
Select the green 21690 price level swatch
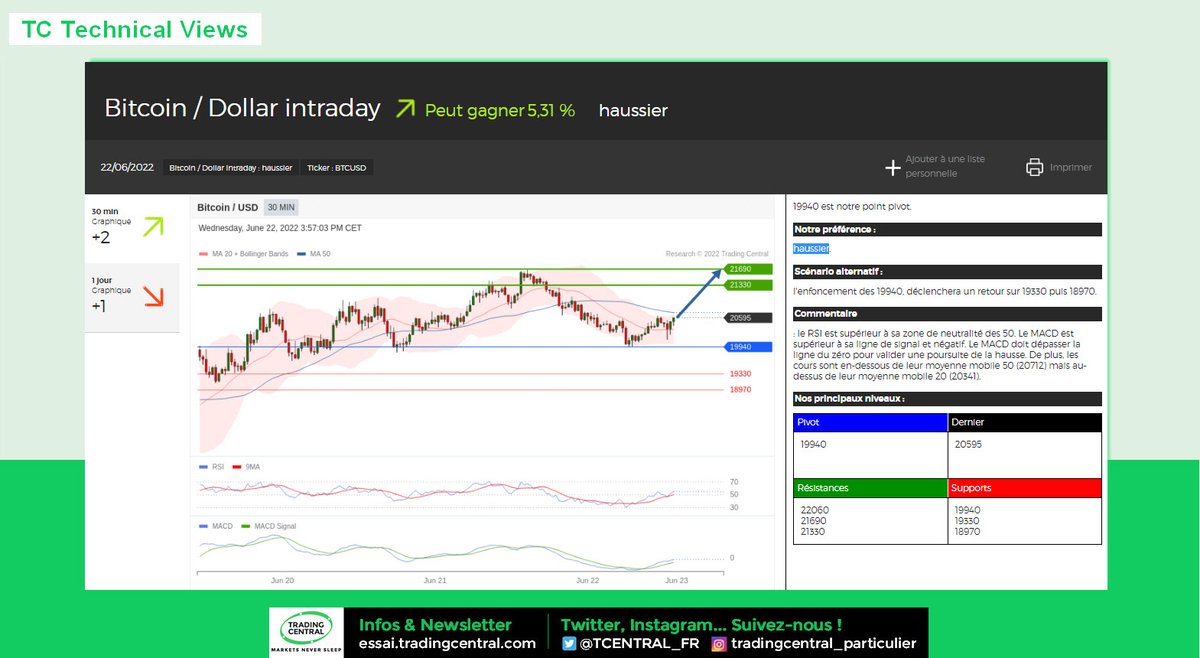(x=746, y=268)
